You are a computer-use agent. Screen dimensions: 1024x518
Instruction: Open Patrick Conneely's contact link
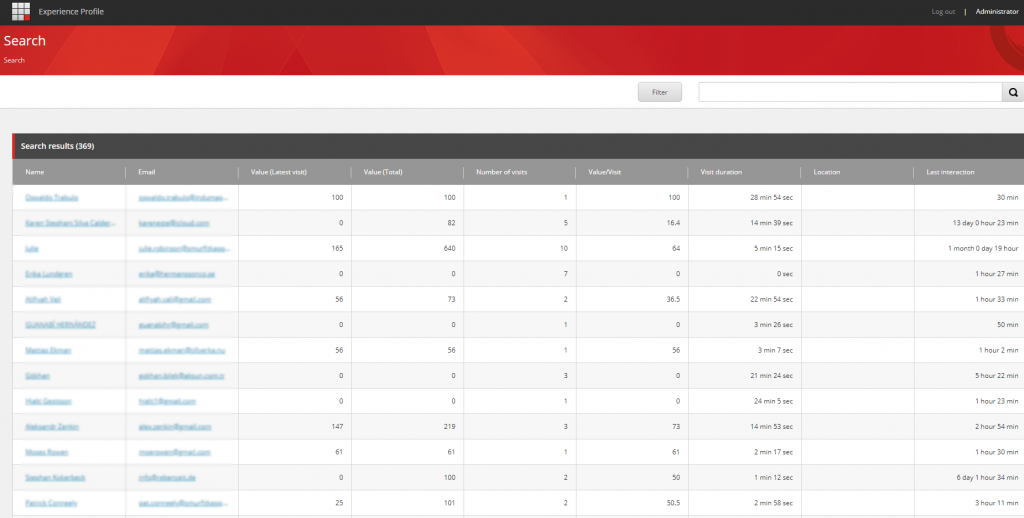51,502
